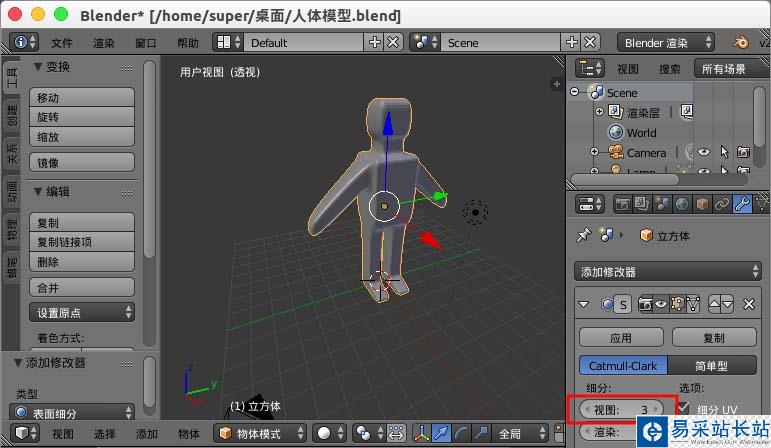The width and height of the screenshot is (771, 448).
Task: Open the 添加修改器 dropdown in properties
Action: coord(668,271)
